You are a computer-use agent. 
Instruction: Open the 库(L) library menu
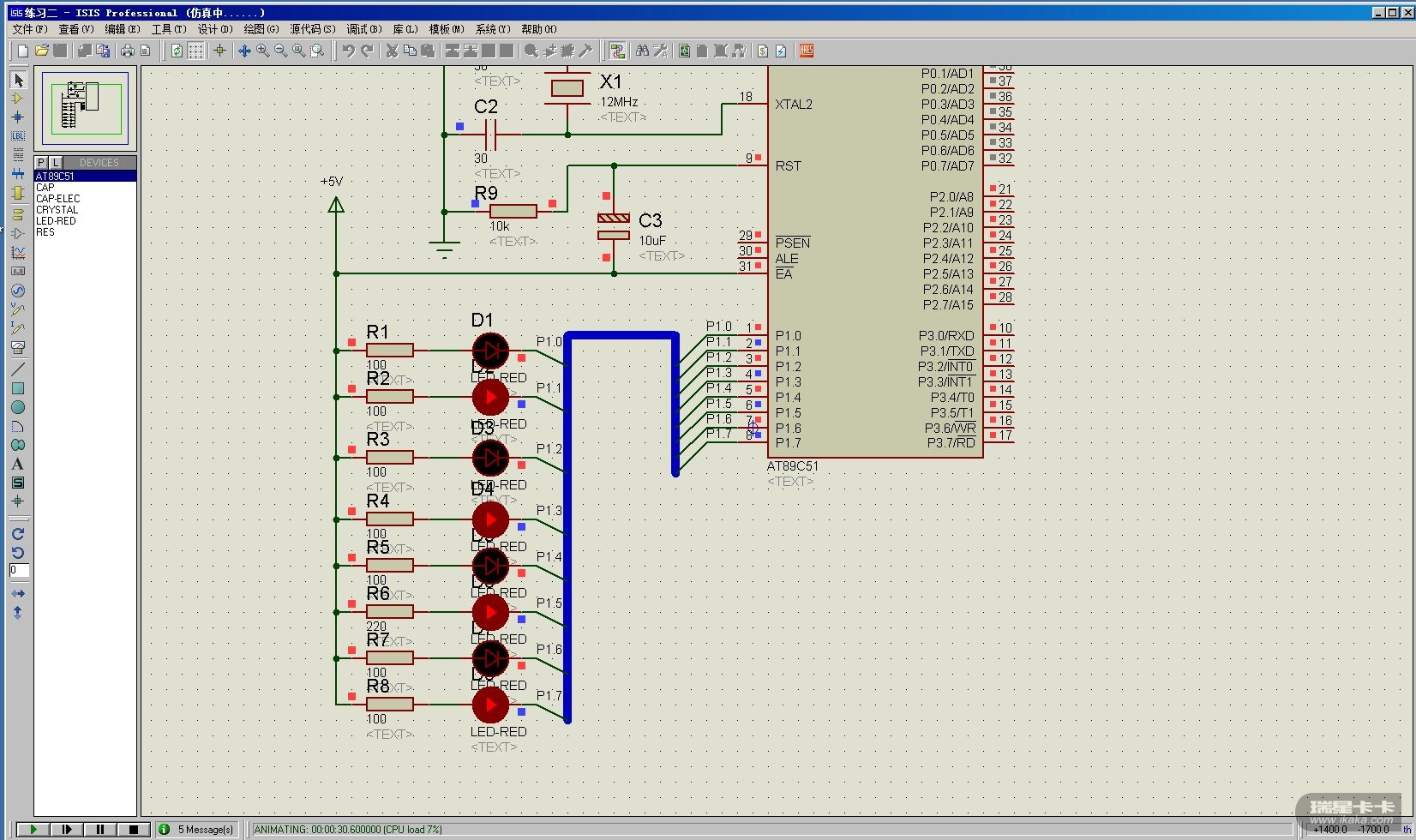coord(405,29)
